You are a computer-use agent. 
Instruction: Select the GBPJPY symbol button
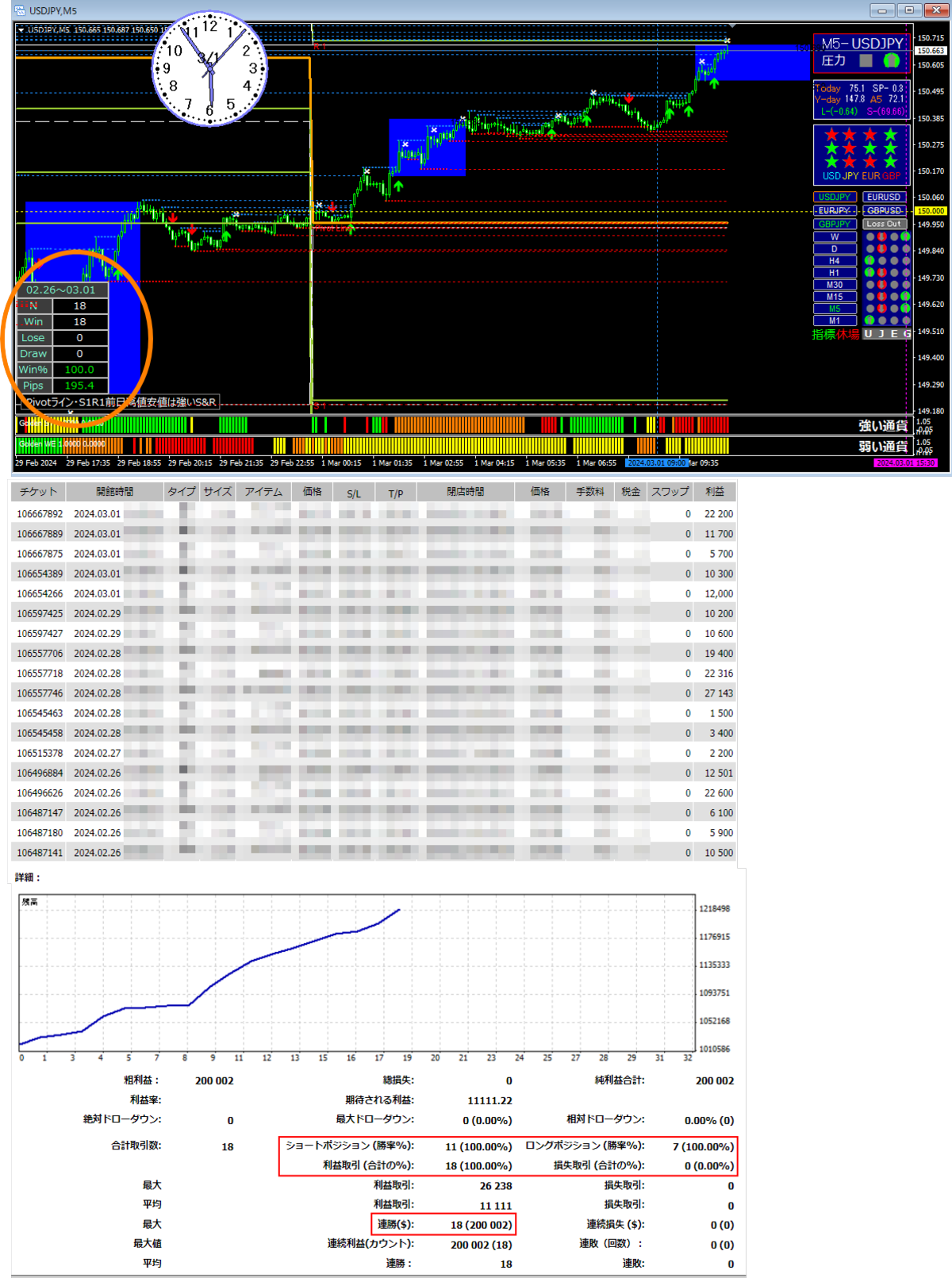click(x=835, y=225)
